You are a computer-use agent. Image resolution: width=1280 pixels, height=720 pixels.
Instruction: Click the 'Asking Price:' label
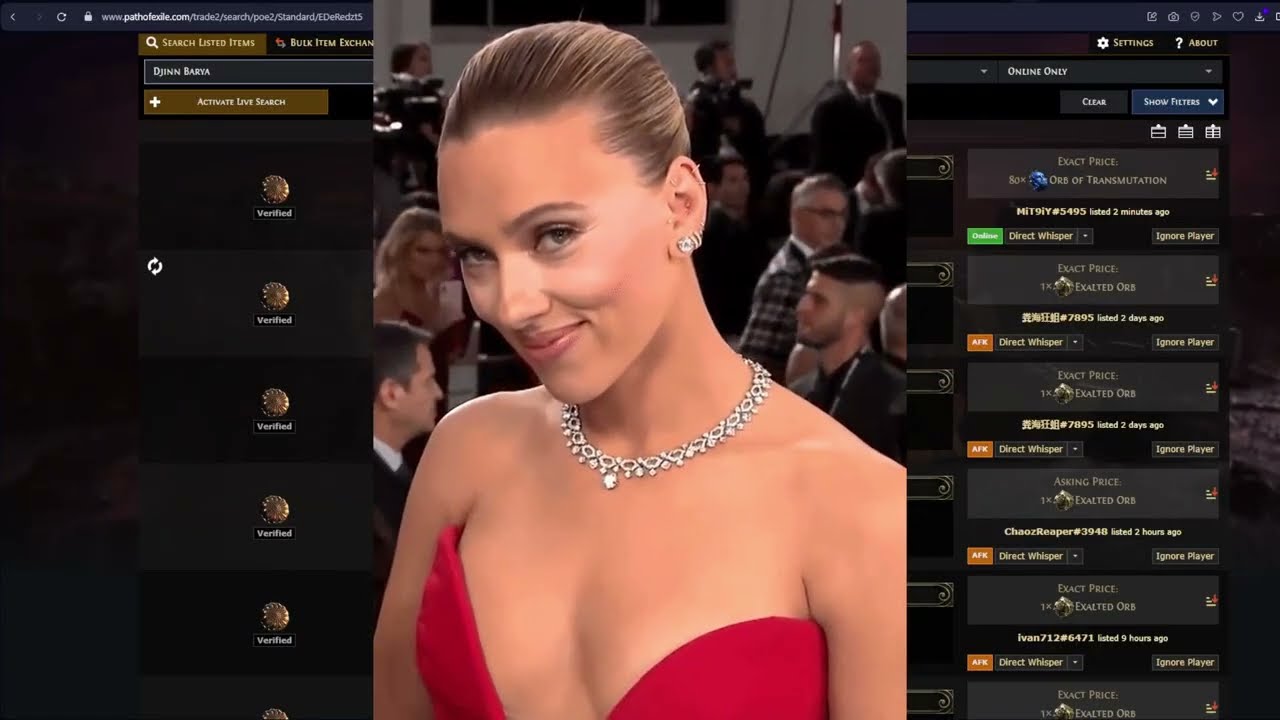pos(1087,481)
